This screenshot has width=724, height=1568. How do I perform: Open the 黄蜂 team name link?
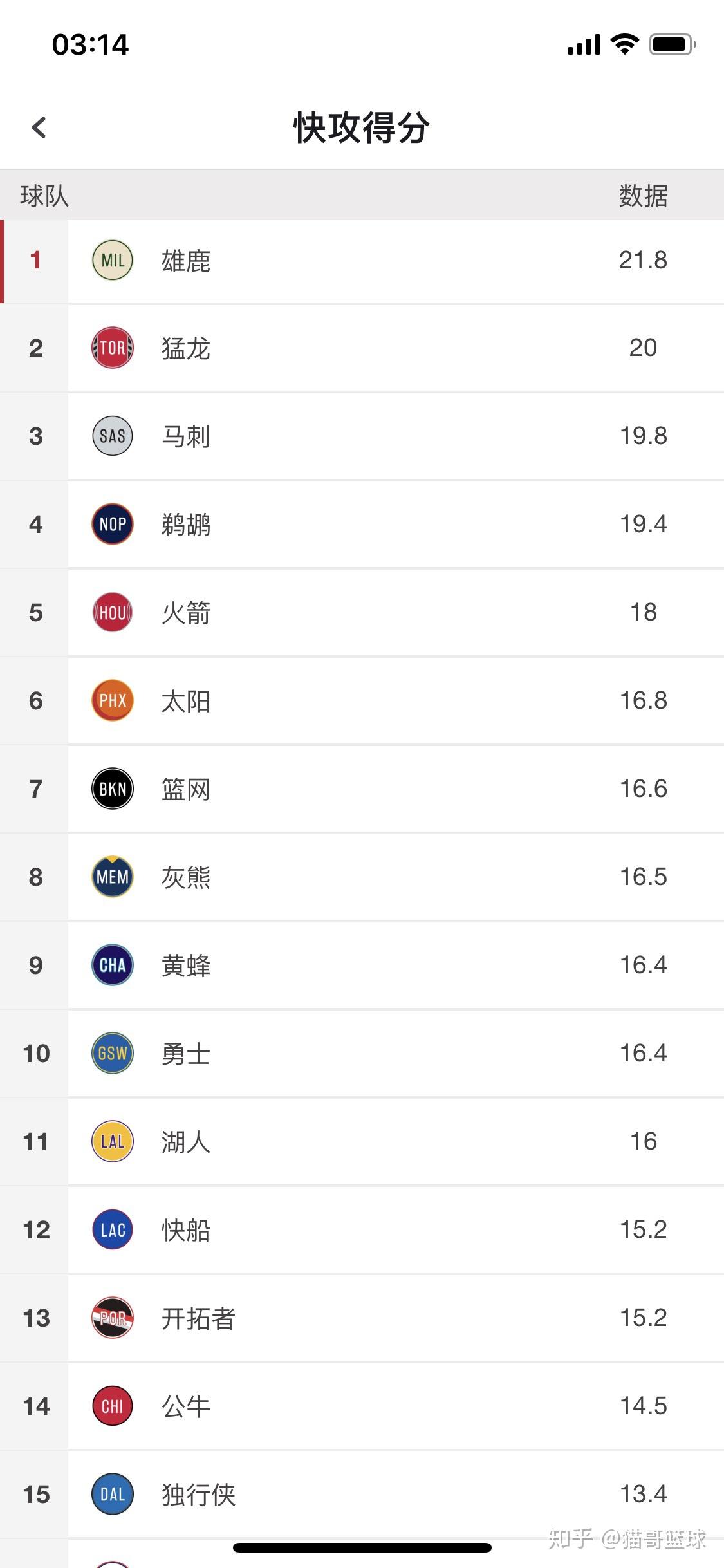coord(186,966)
